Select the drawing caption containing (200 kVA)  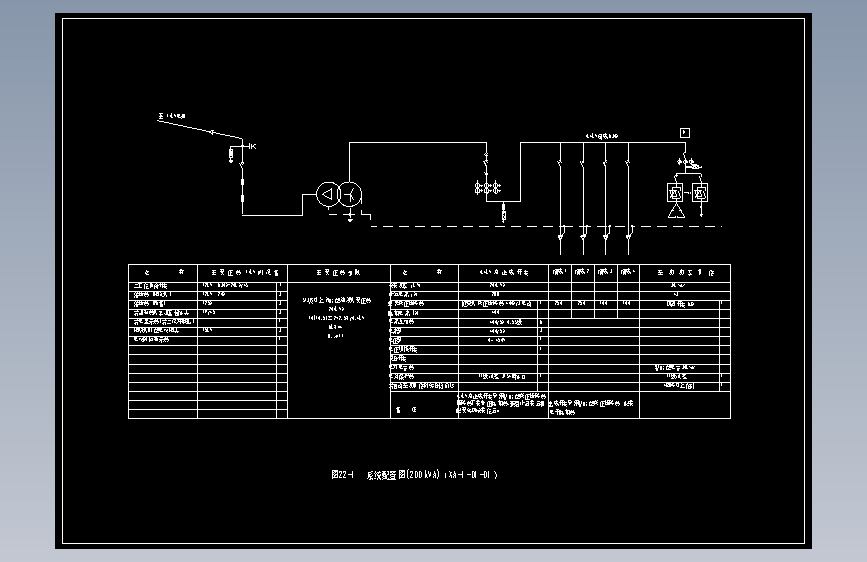[x=414, y=475]
